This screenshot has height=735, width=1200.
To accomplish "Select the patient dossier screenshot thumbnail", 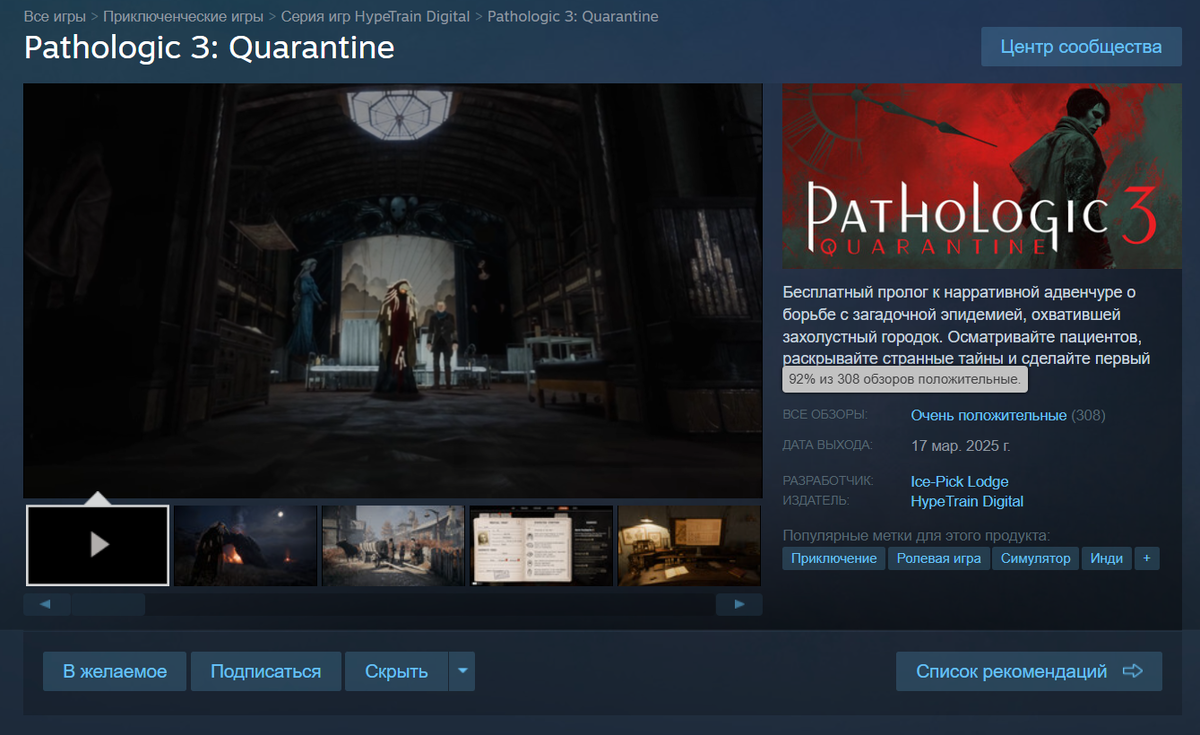I will tap(541, 545).
